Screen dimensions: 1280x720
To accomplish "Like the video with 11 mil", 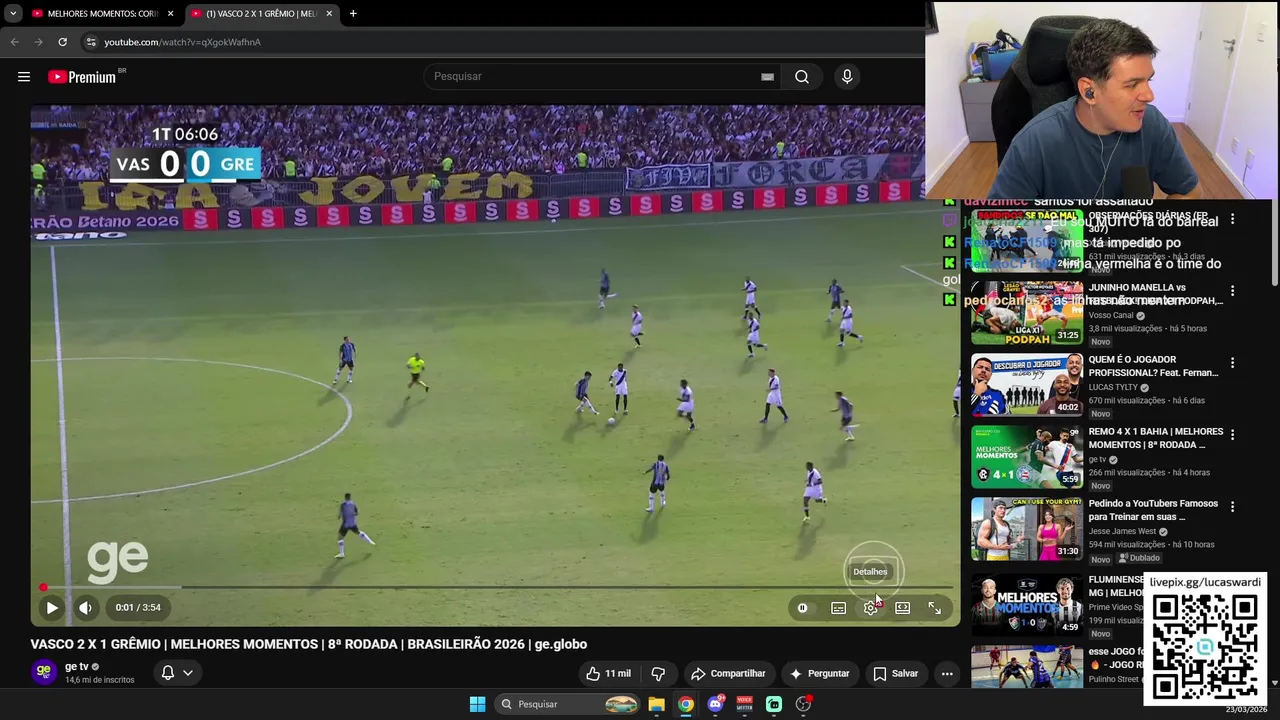I will (608, 674).
